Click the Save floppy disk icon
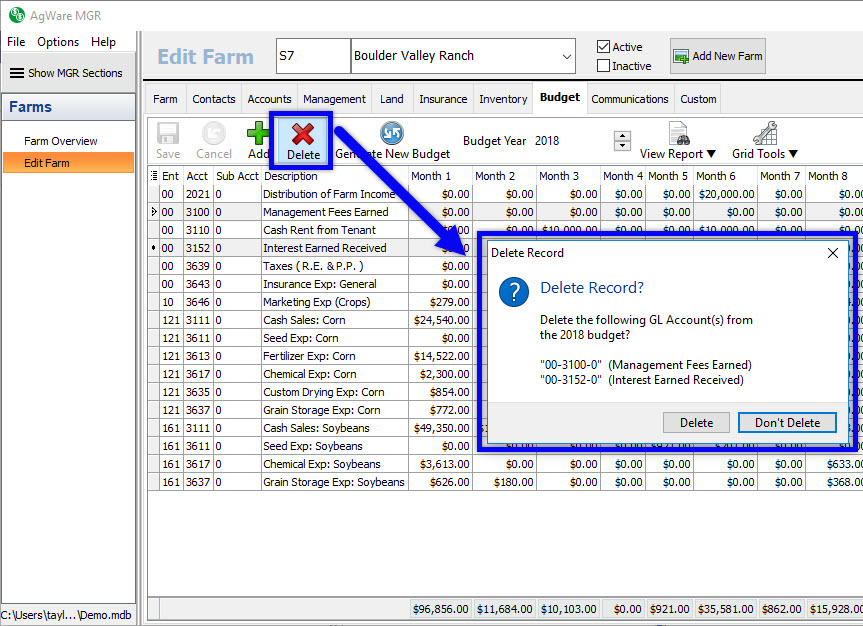 coord(168,134)
